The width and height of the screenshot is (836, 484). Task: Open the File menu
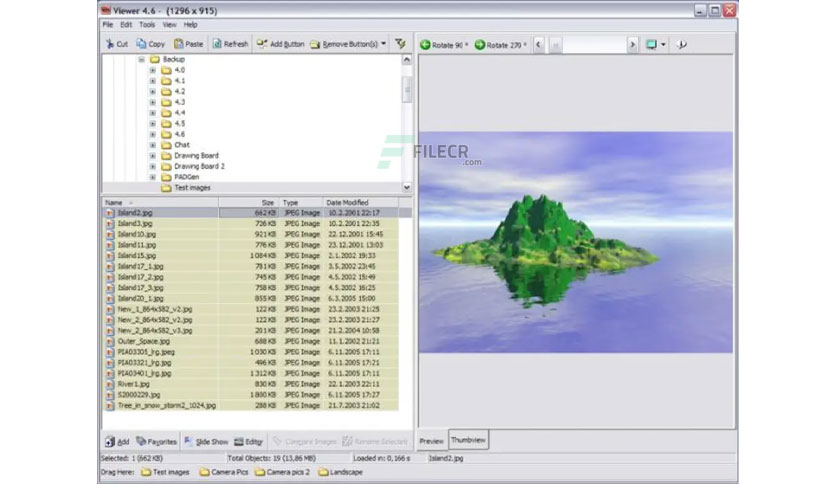click(x=108, y=25)
